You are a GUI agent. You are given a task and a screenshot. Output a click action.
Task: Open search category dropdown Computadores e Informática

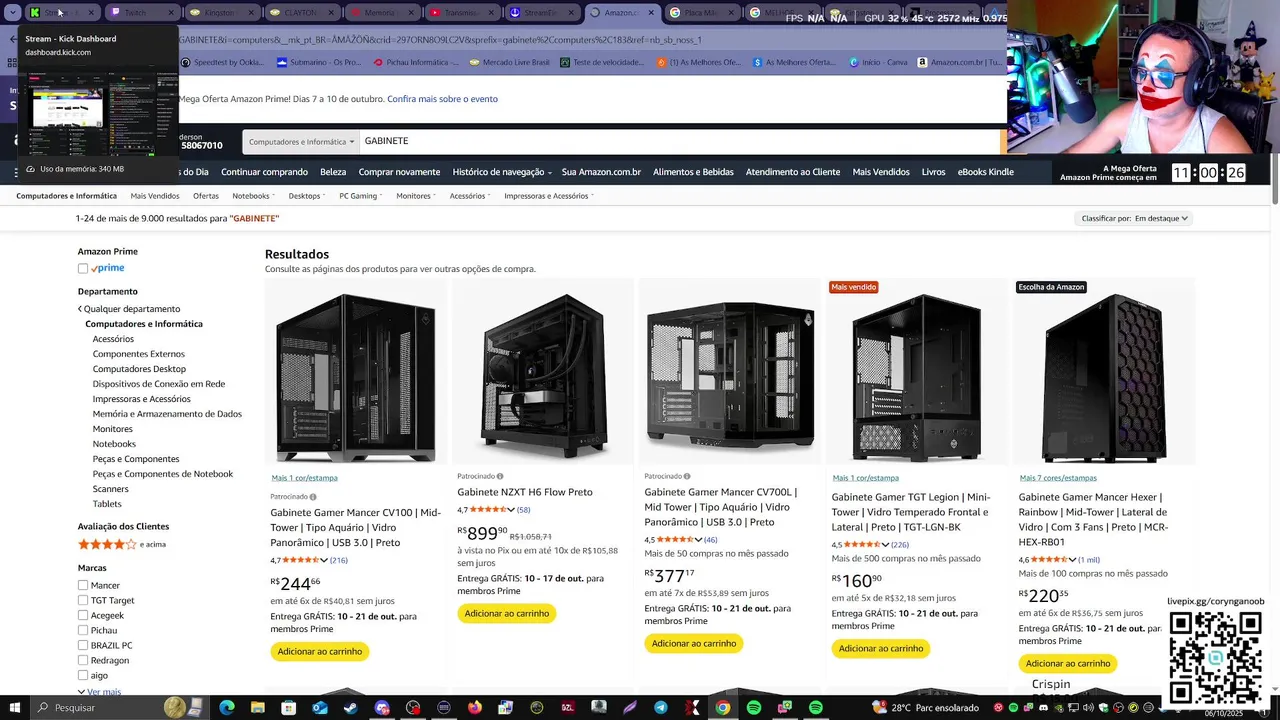(x=300, y=141)
